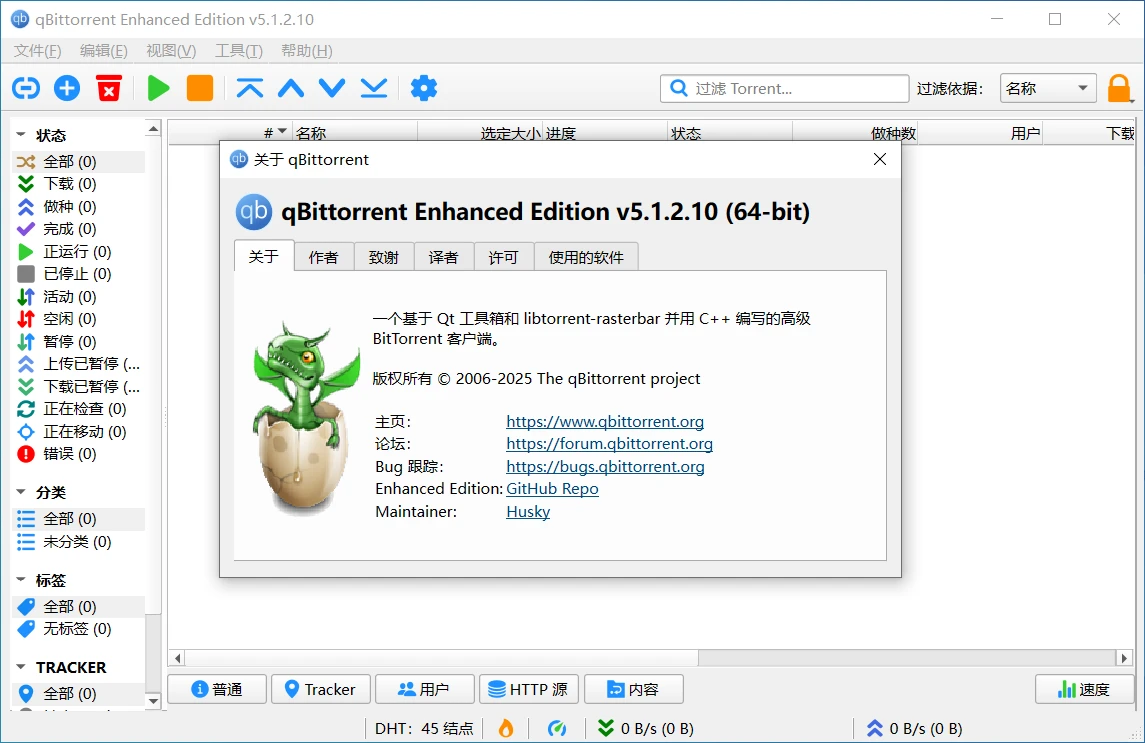Open the 帮助(H) menu
Screen dimensions: 1145x743
coord(307,50)
